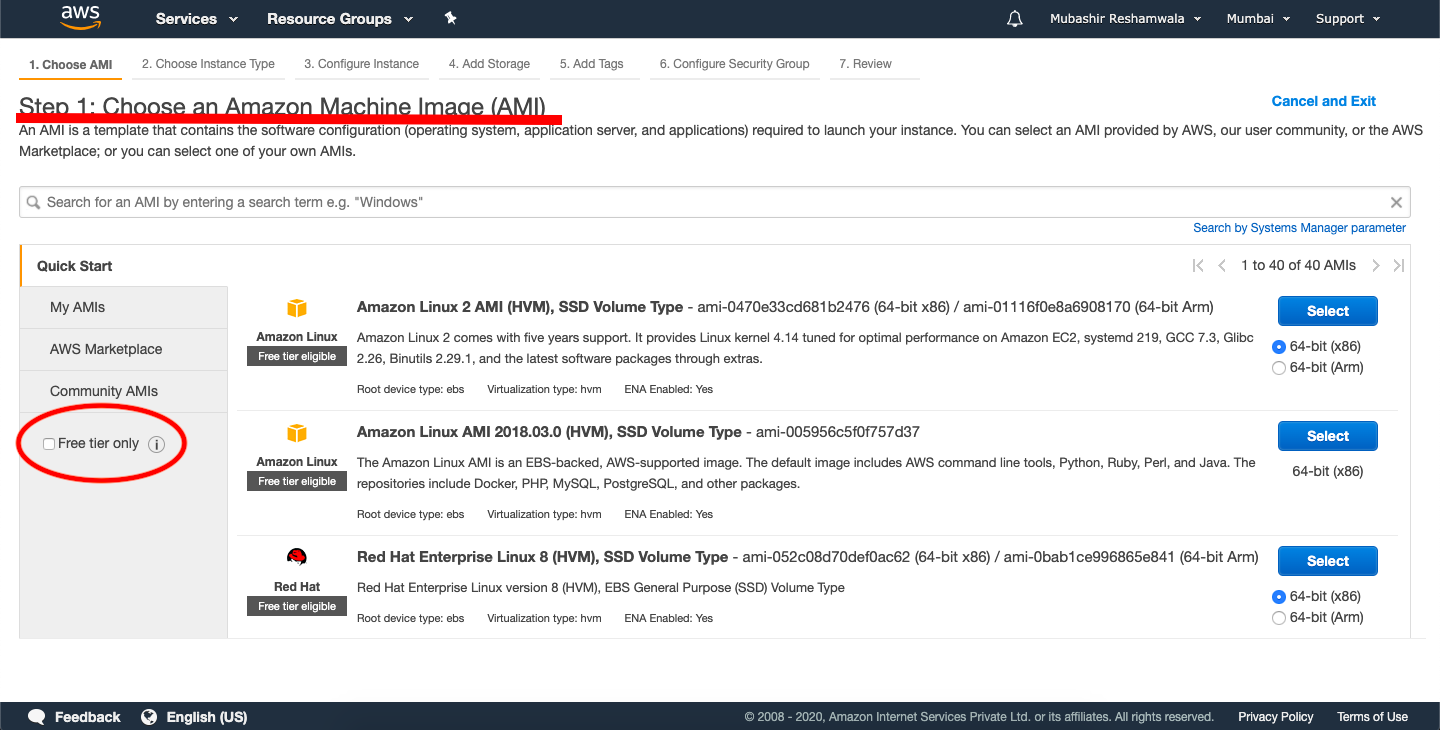Click the 1. Choose AMI tab

click(71, 65)
